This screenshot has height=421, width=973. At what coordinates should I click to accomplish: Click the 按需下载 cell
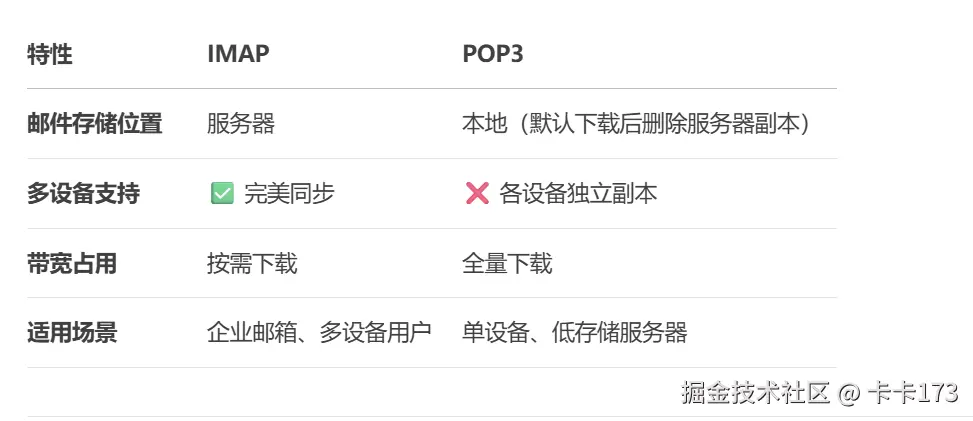(x=253, y=263)
